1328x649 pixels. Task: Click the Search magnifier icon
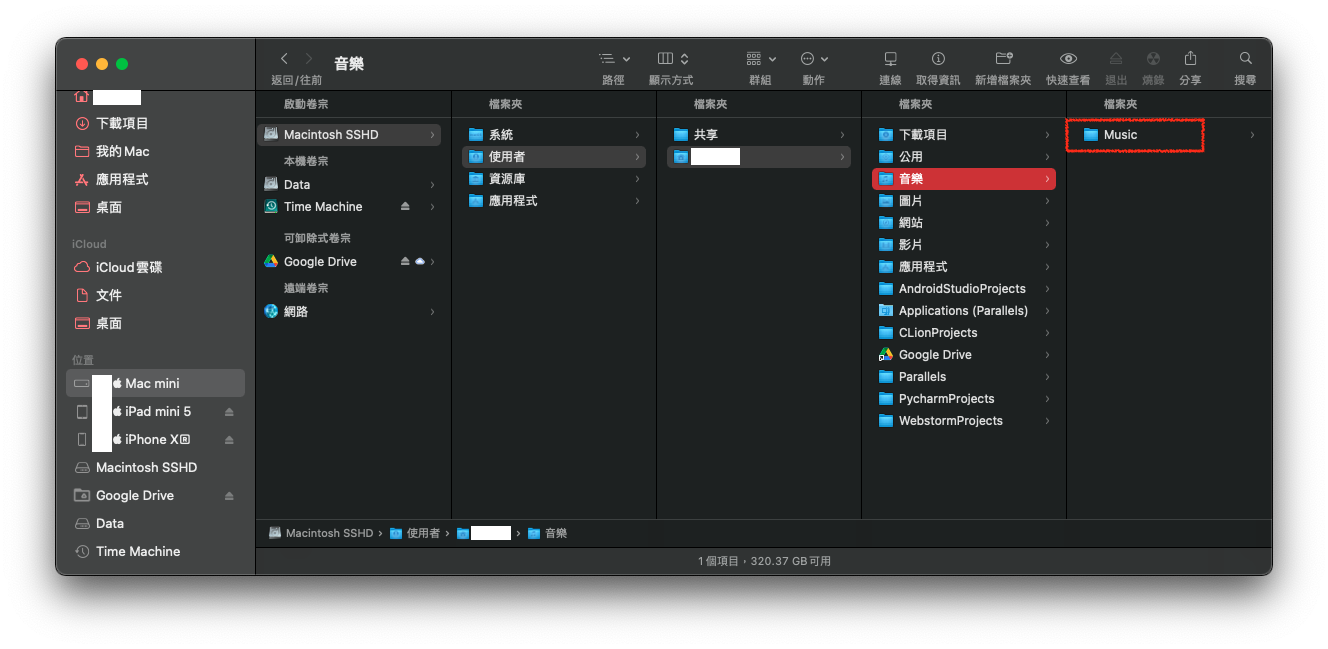pyautogui.click(x=1245, y=59)
